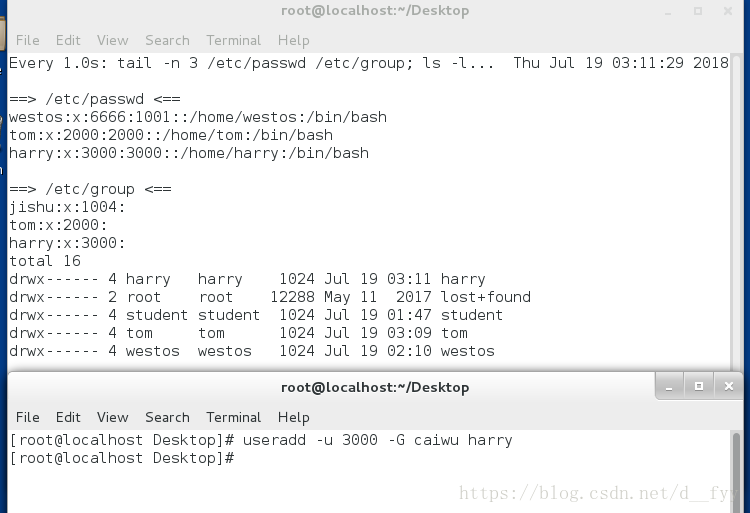Open Help menu in upper terminal window
Screen dimensions: 750x513
(x=293, y=40)
